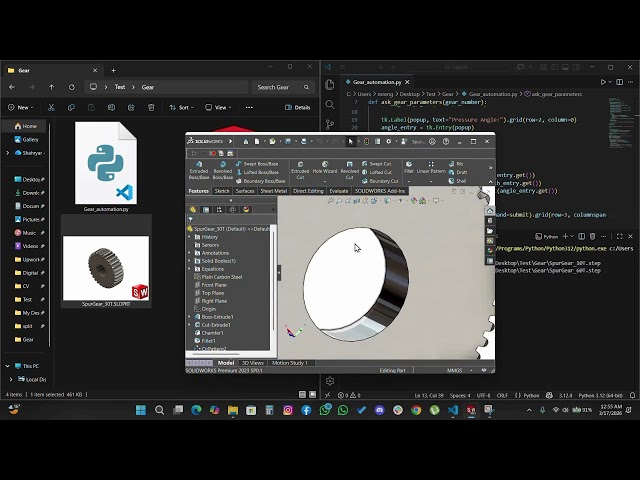Click SolidWorks Rebuild traffic light icon
The height and width of the screenshot is (480, 640).
click(367, 141)
